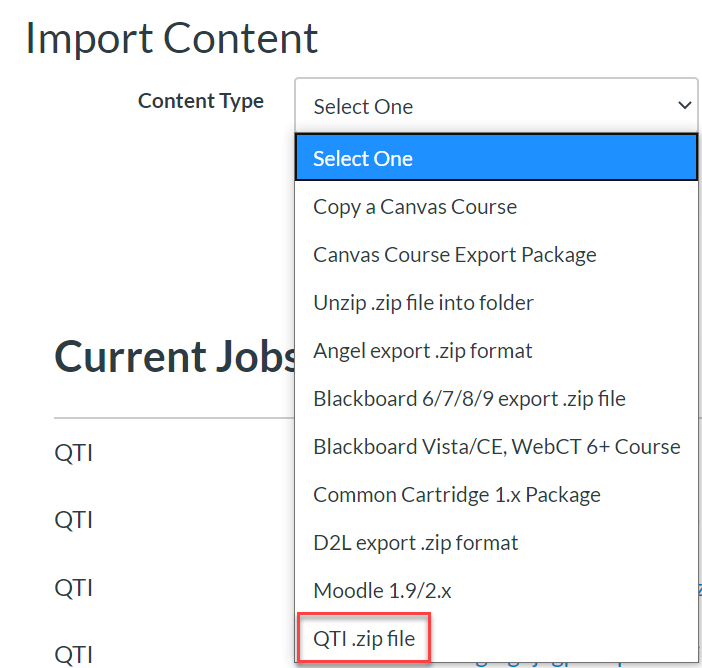Click the Content Type label
The height and width of the screenshot is (668, 702).
[x=201, y=101]
